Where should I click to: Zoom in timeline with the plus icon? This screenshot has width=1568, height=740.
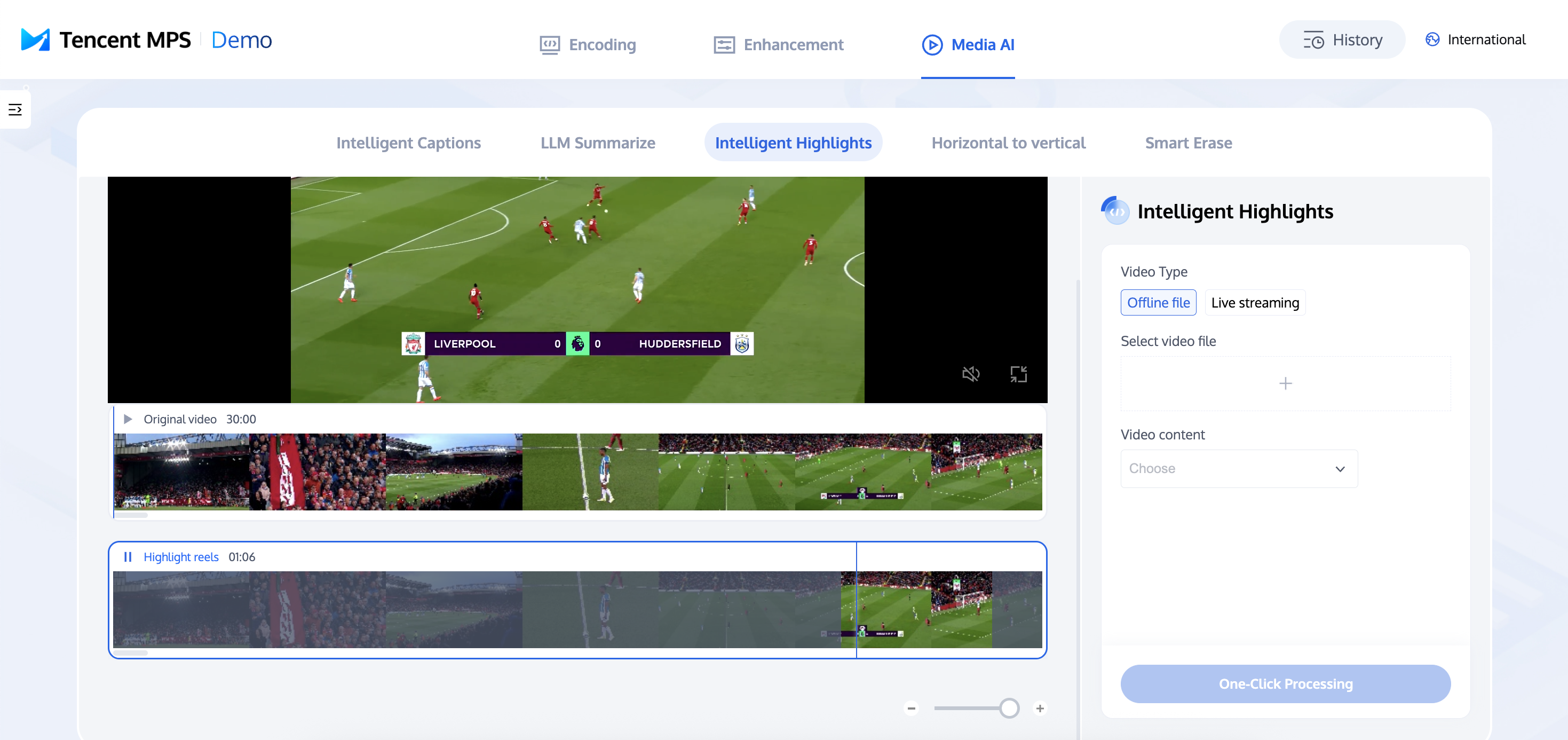coord(1040,708)
